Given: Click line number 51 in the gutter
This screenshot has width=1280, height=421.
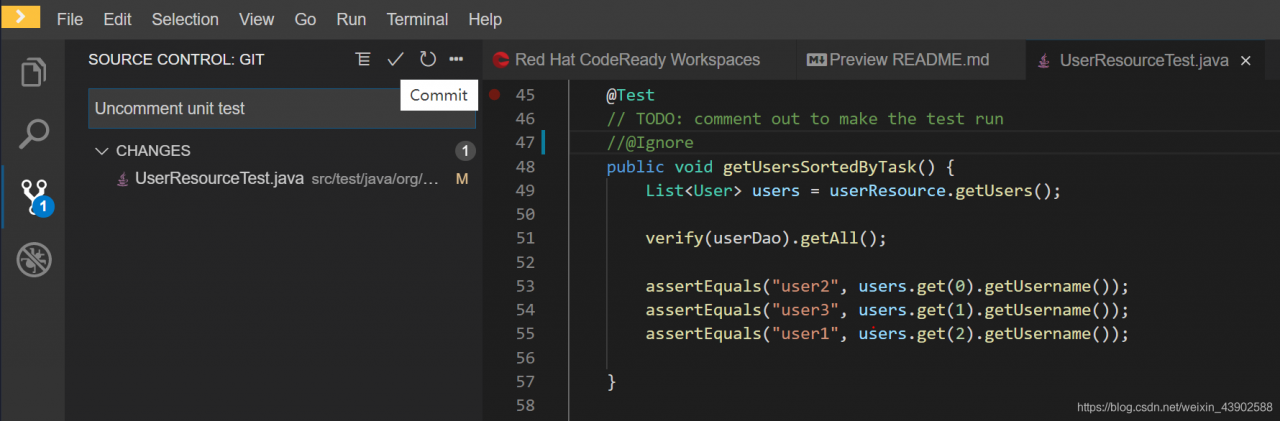Looking at the screenshot, I should [x=524, y=238].
